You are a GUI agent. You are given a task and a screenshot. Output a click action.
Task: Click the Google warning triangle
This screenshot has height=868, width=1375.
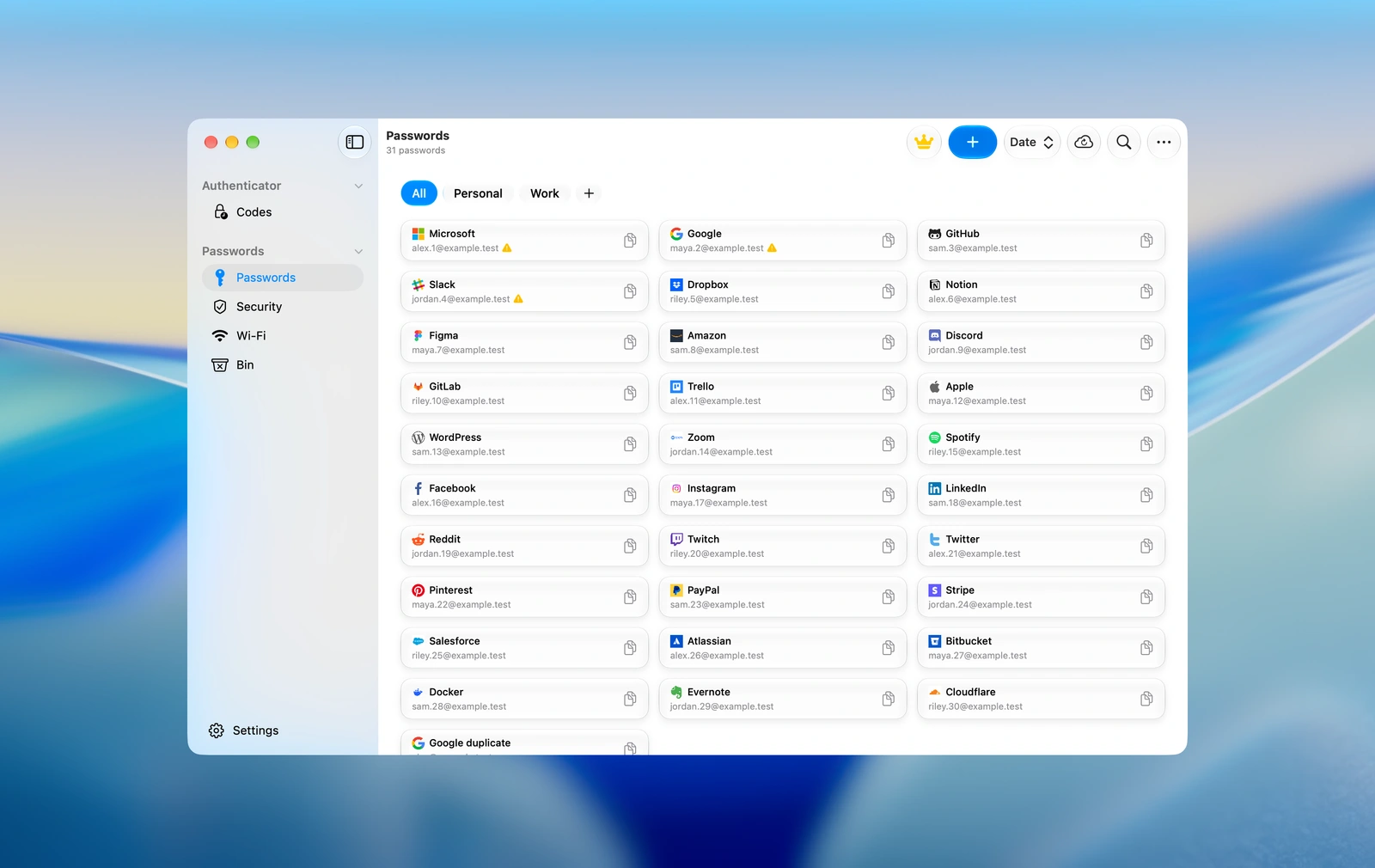coord(772,248)
